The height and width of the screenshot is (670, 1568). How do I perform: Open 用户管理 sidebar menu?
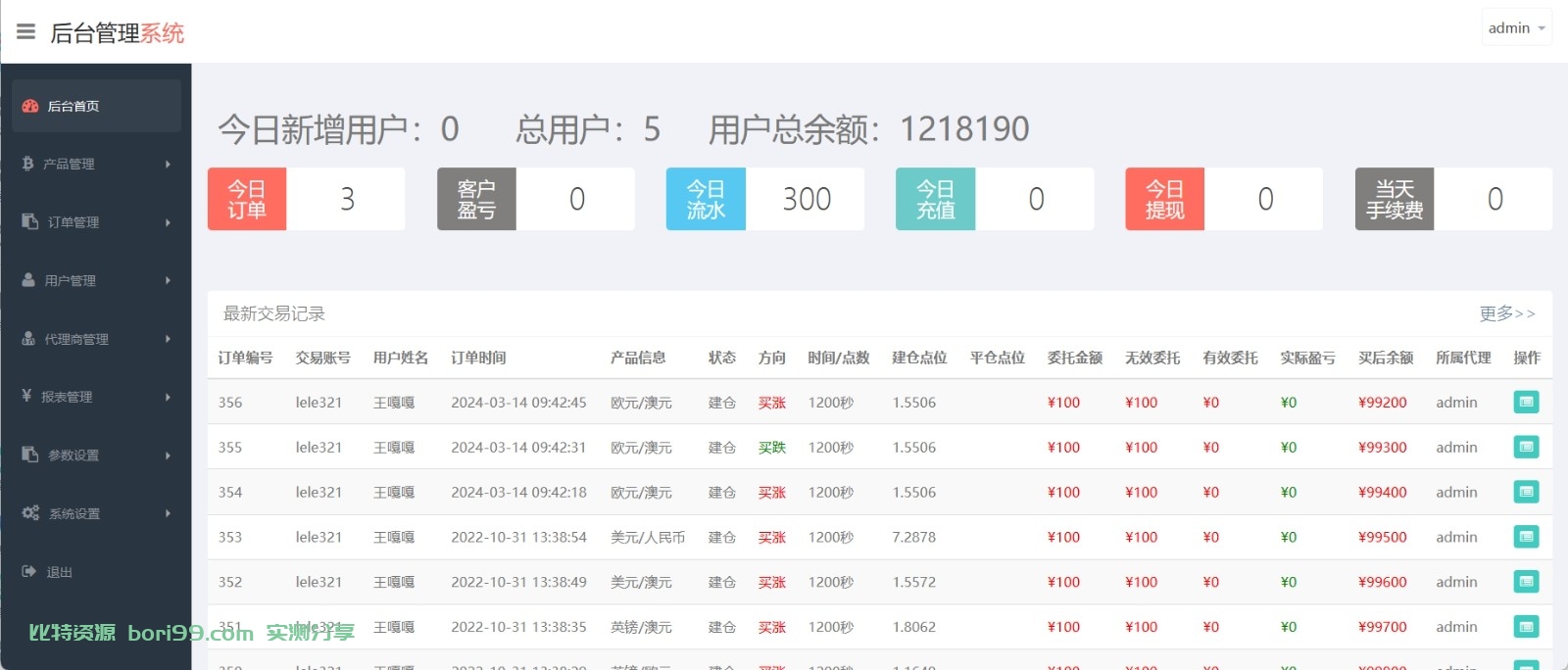[96, 280]
